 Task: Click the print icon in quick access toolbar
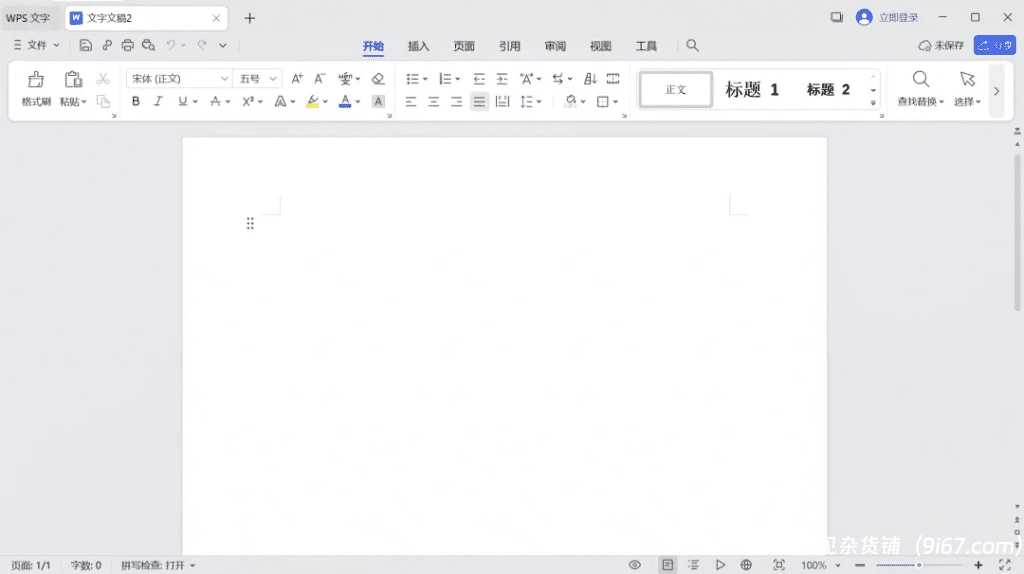(127, 45)
